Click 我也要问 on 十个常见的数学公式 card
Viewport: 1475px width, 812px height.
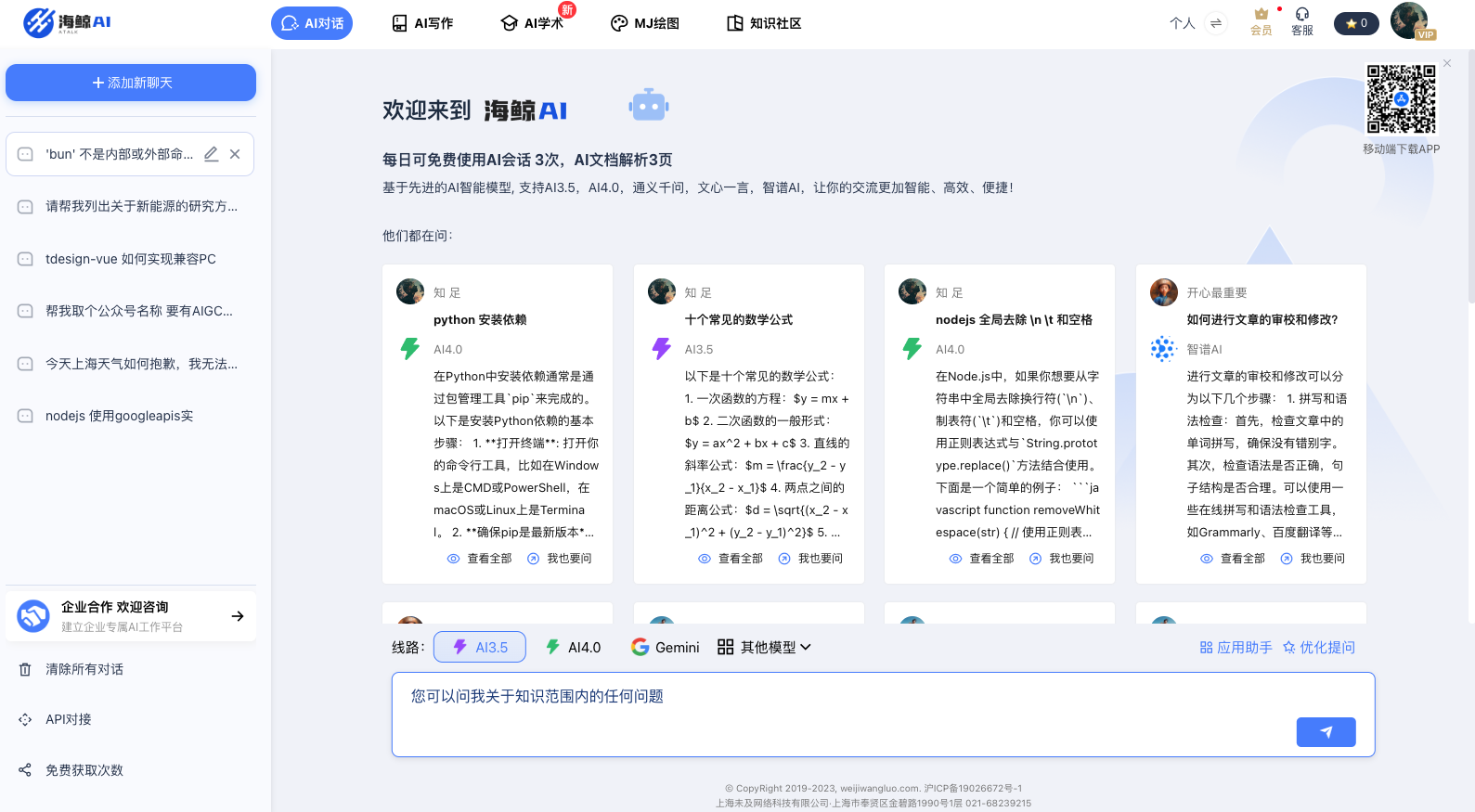[810, 559]
